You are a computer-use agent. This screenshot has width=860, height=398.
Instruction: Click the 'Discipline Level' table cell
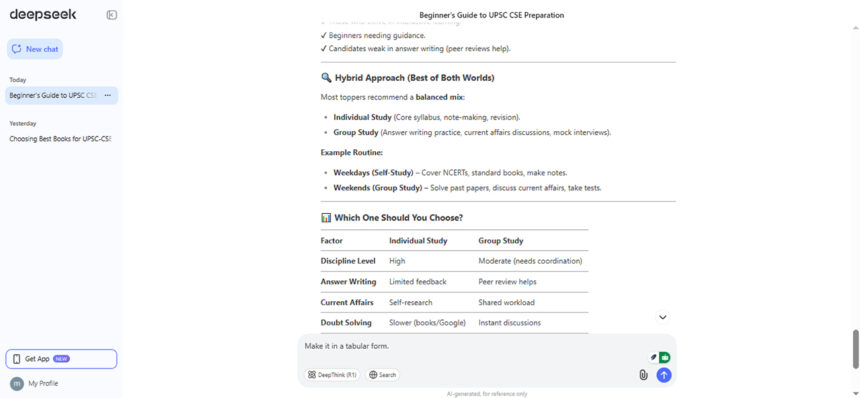pos(348,261)
